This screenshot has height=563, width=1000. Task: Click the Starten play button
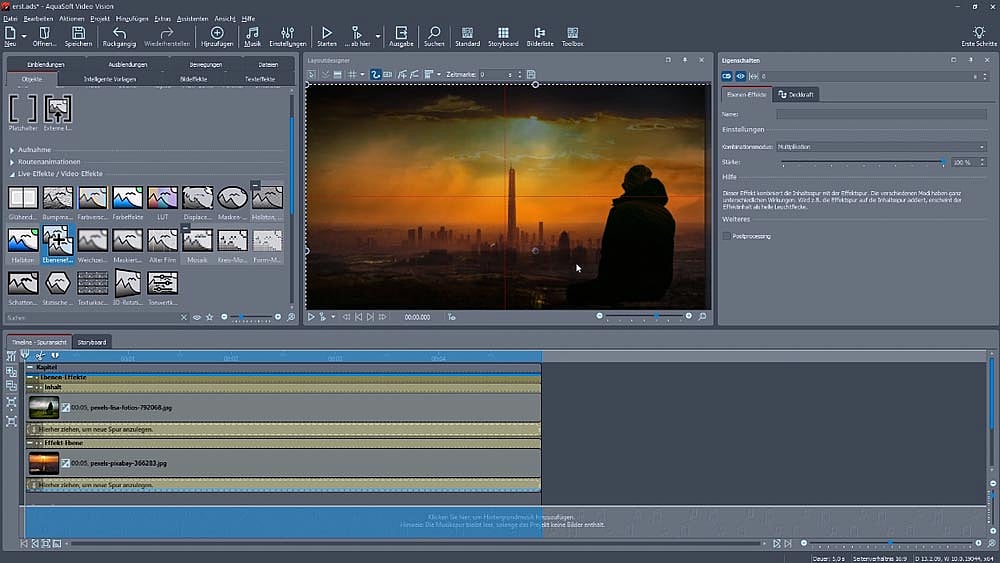tap(326, 37)
